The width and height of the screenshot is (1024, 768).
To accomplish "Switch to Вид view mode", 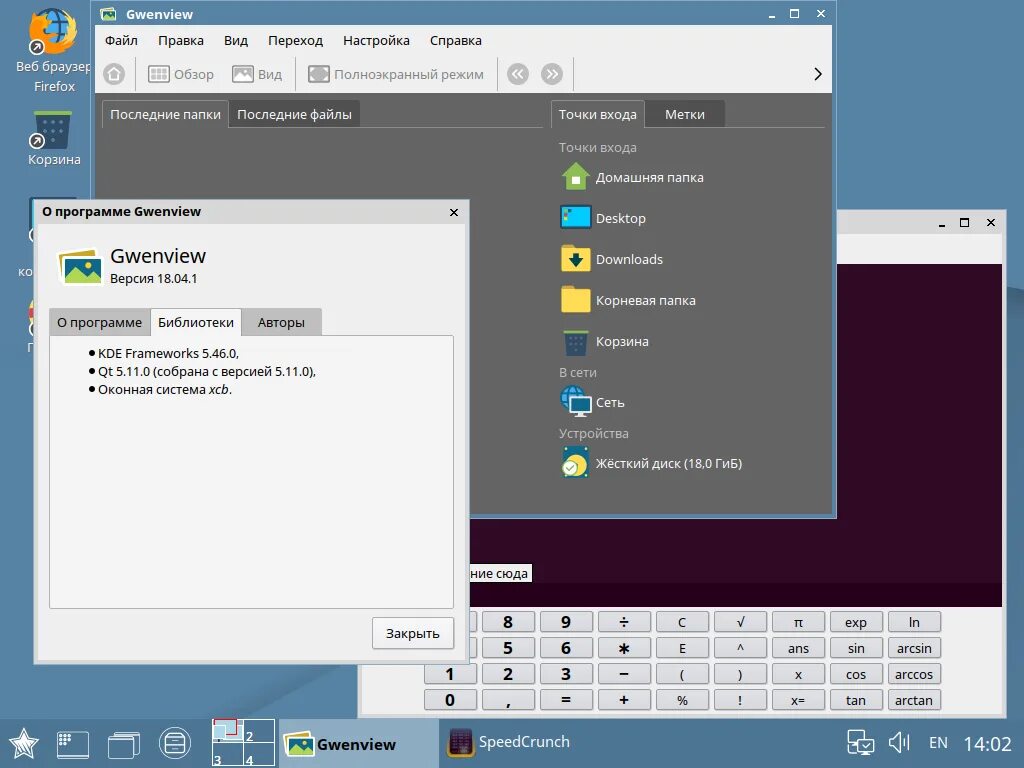I will point(257,74).
